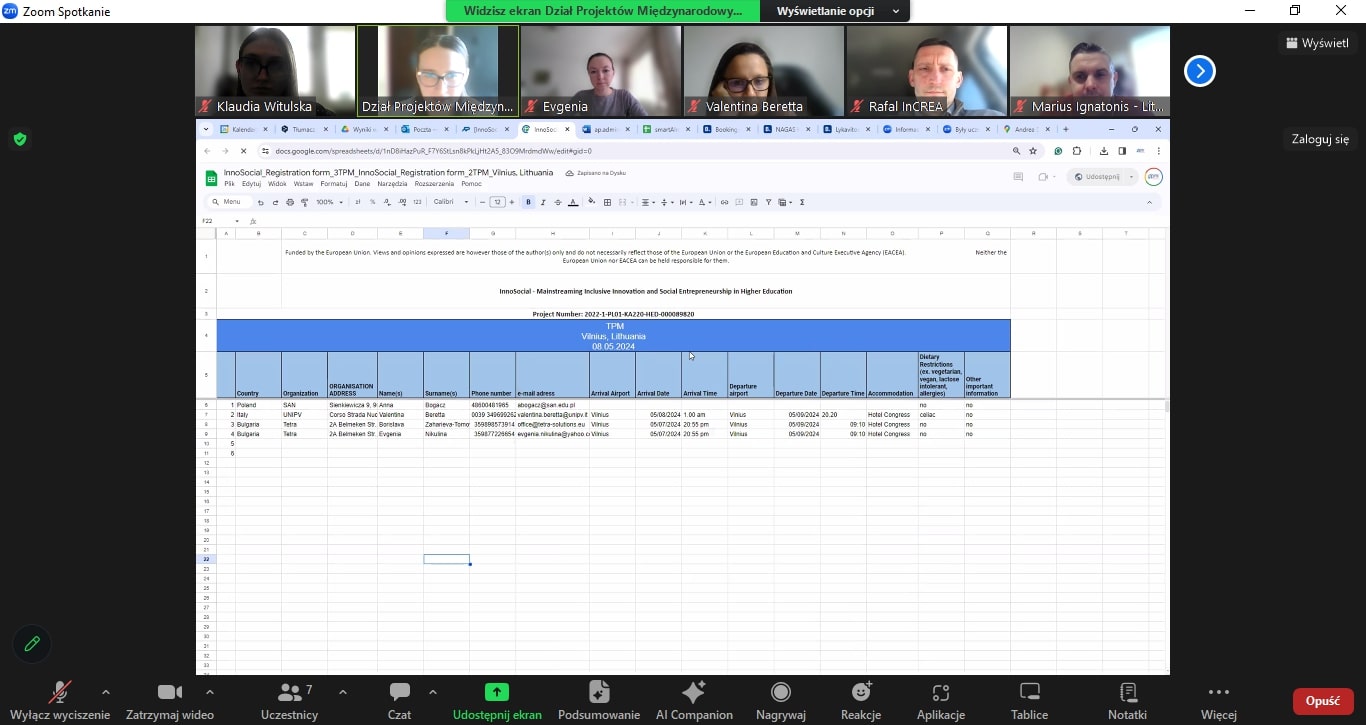This screenshot has height=725, width=1366.
Task: Open Wyświetl view layout button
Action: (x=1317, y=43)
